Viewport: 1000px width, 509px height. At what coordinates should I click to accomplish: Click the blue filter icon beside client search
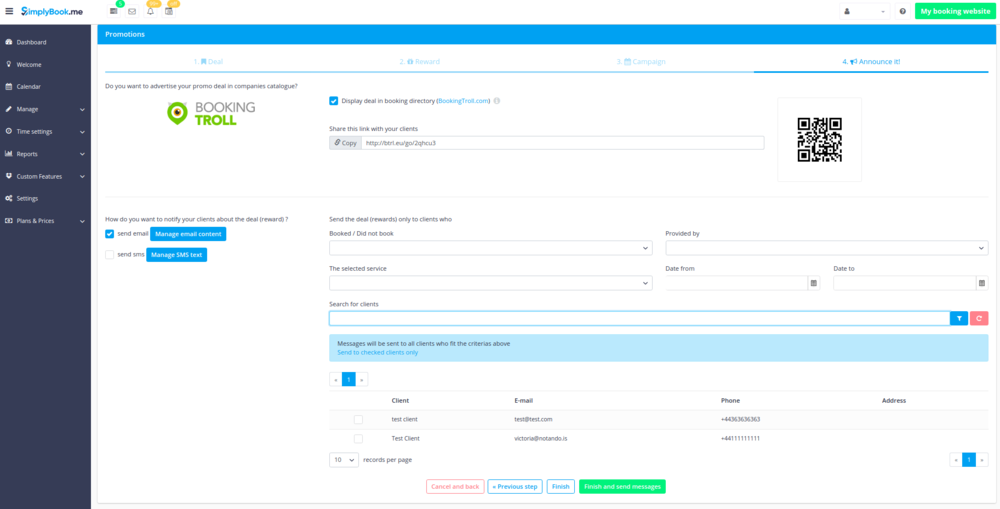(959, 318)
